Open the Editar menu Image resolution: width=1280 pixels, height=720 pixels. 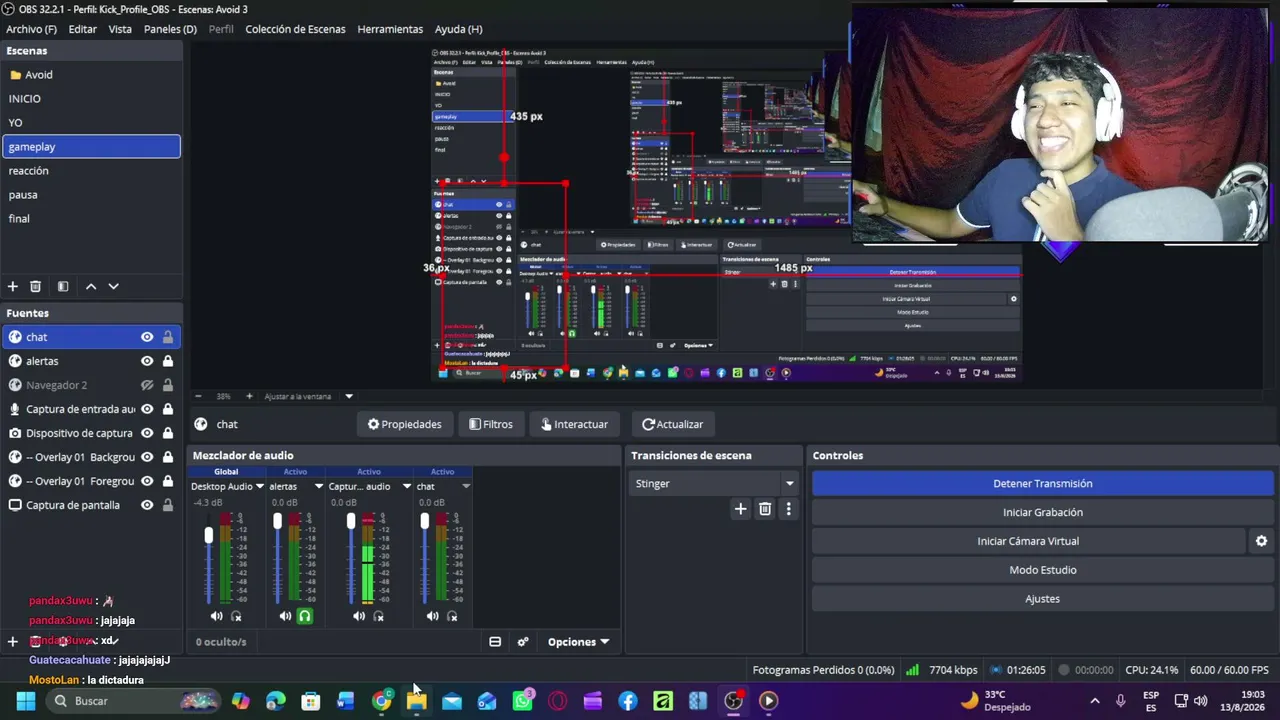tap(82, 29)
